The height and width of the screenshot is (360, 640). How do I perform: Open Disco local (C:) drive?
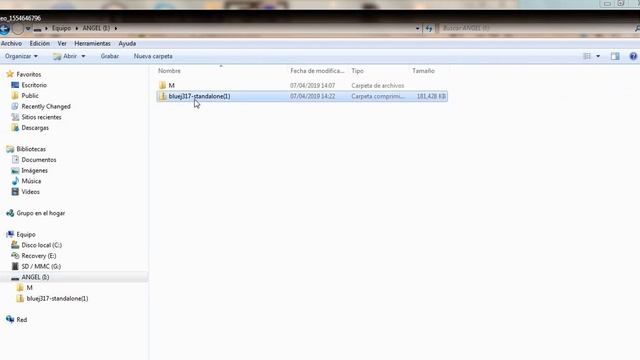[x=37, y=245]
